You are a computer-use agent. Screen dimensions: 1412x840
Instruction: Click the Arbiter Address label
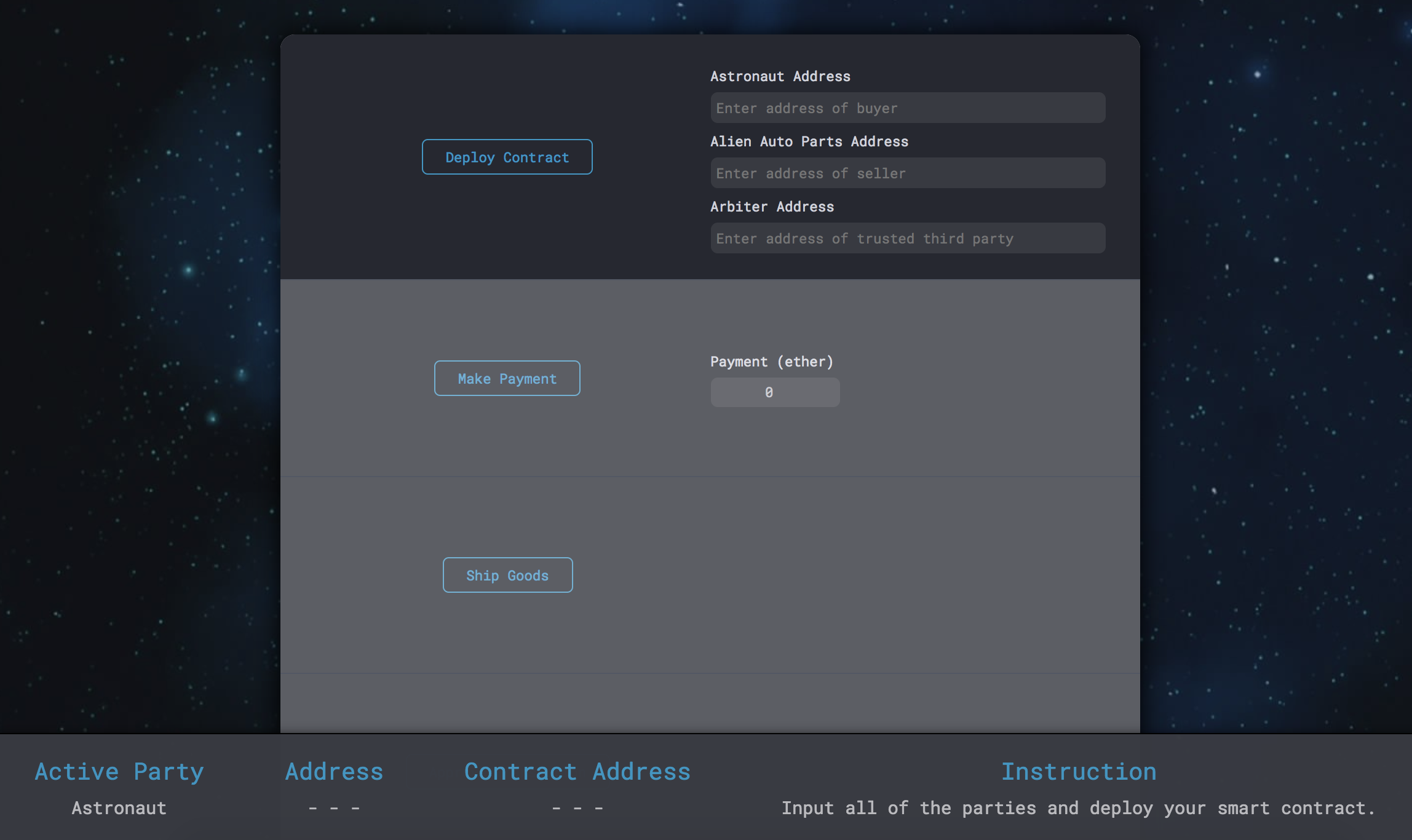(772, 207)
